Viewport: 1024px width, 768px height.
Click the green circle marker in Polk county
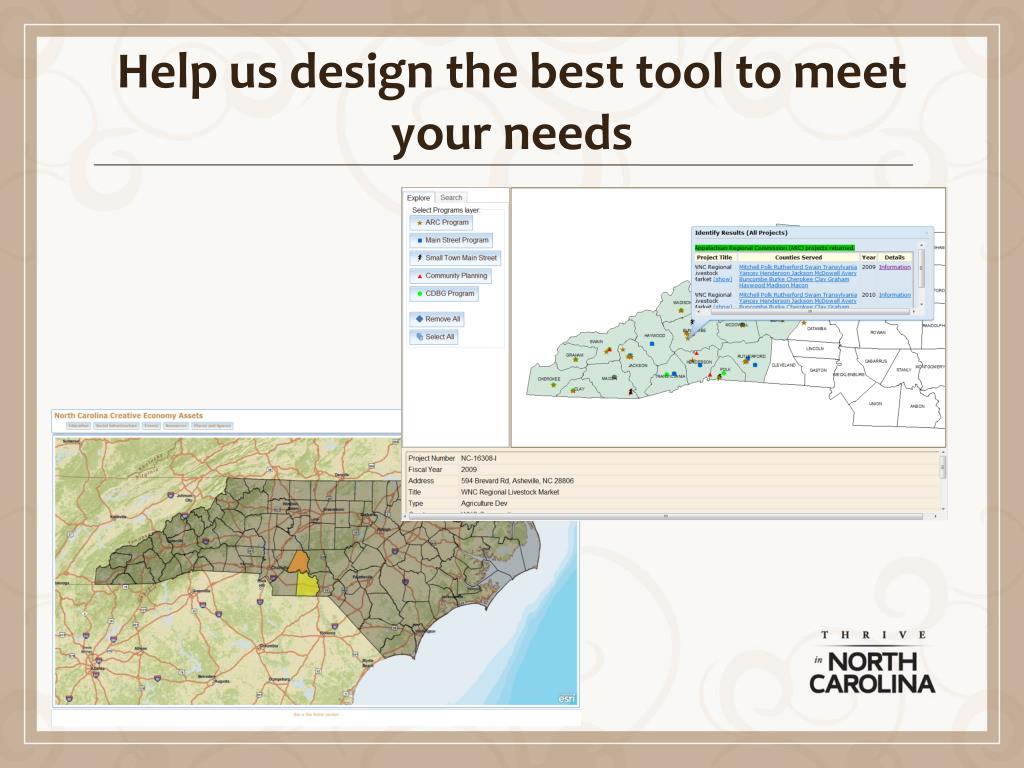coord(724,372)
